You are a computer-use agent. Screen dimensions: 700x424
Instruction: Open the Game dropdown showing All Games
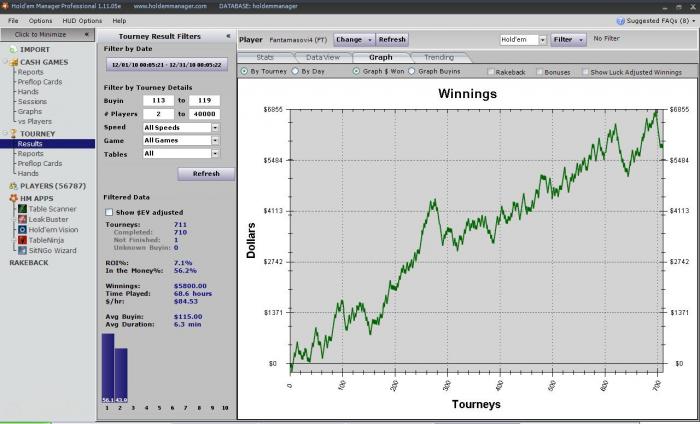(x=181, y=141)
